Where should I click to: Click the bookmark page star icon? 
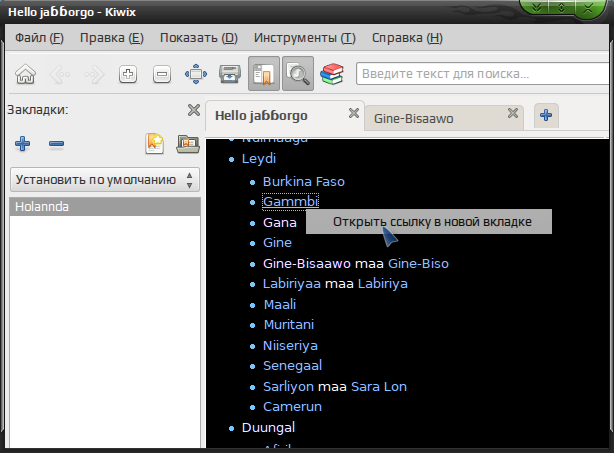tap(154, 144)
